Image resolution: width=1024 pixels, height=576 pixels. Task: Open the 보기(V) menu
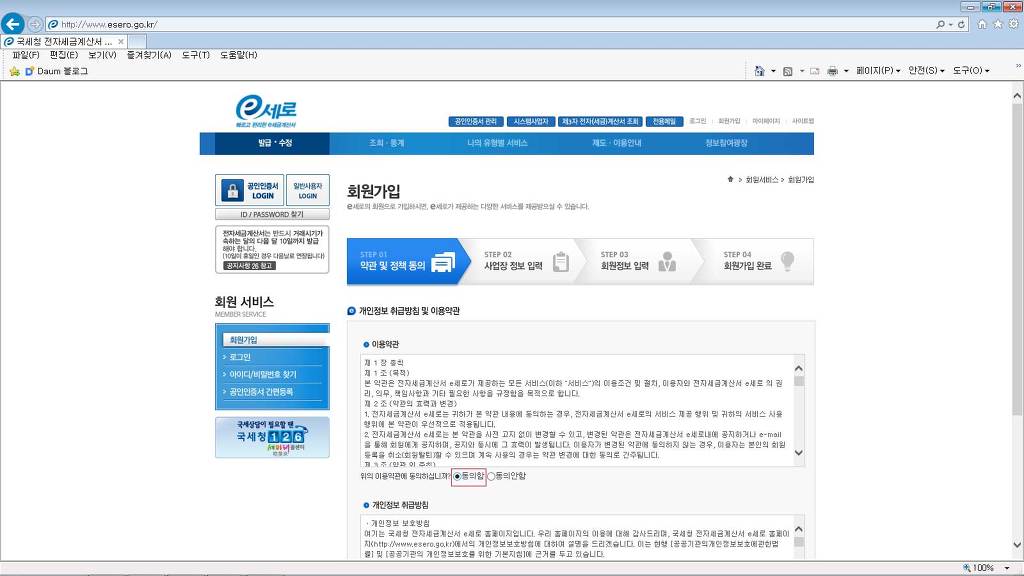pyautogui.click(x=102, y=55)
